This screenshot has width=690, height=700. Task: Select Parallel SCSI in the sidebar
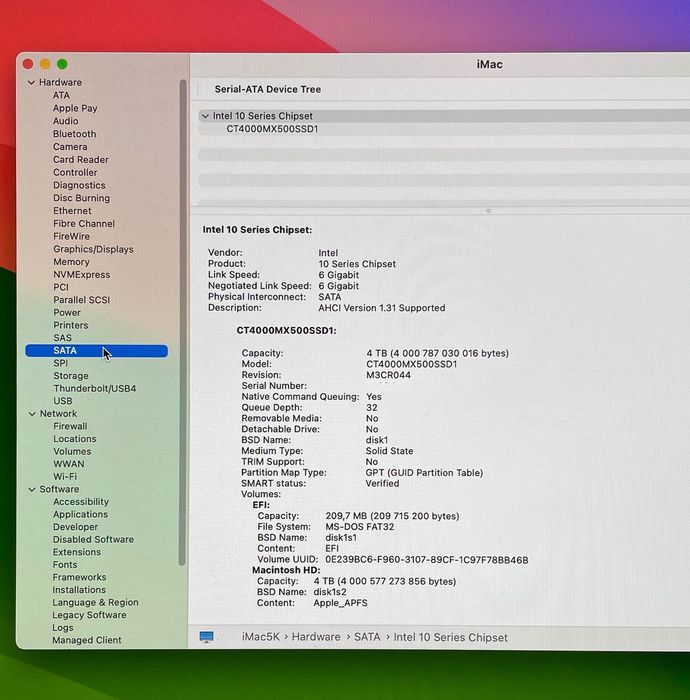point(82,300)
